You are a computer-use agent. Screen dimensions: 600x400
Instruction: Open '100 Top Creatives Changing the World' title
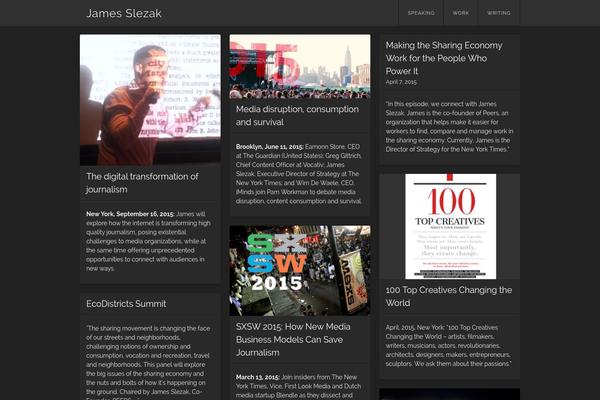point(448,296)
